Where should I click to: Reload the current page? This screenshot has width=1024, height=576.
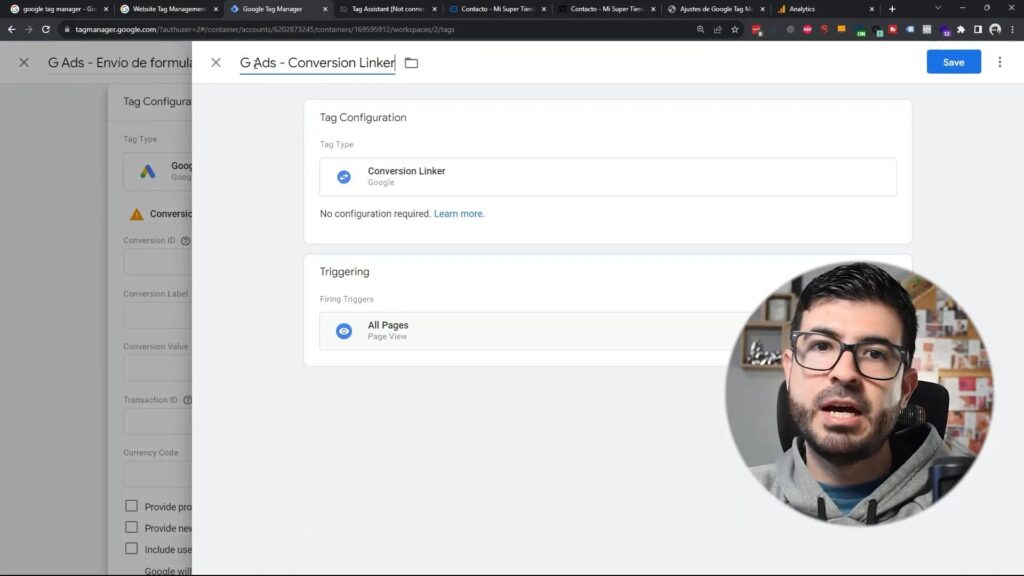pyautogui.click(x=46, y=29)
